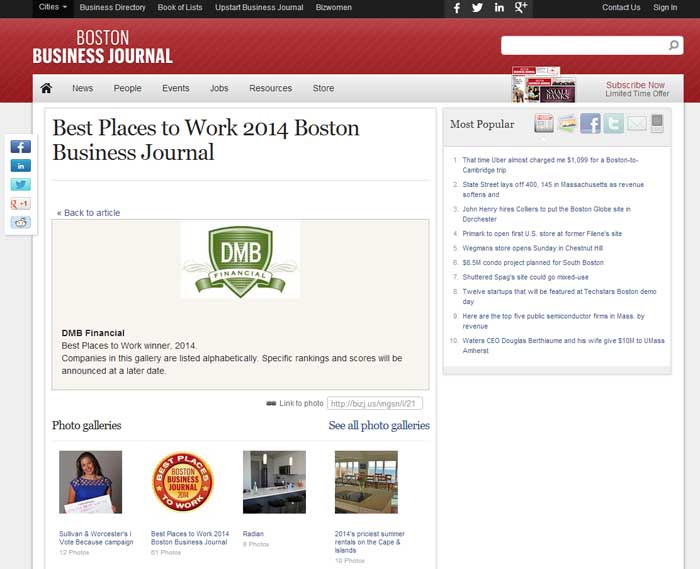This screenshot has height=569, width=700.
Task: Open the Facebook icon in the top bar
Action: pyautogui.click(x=456, y=8)
